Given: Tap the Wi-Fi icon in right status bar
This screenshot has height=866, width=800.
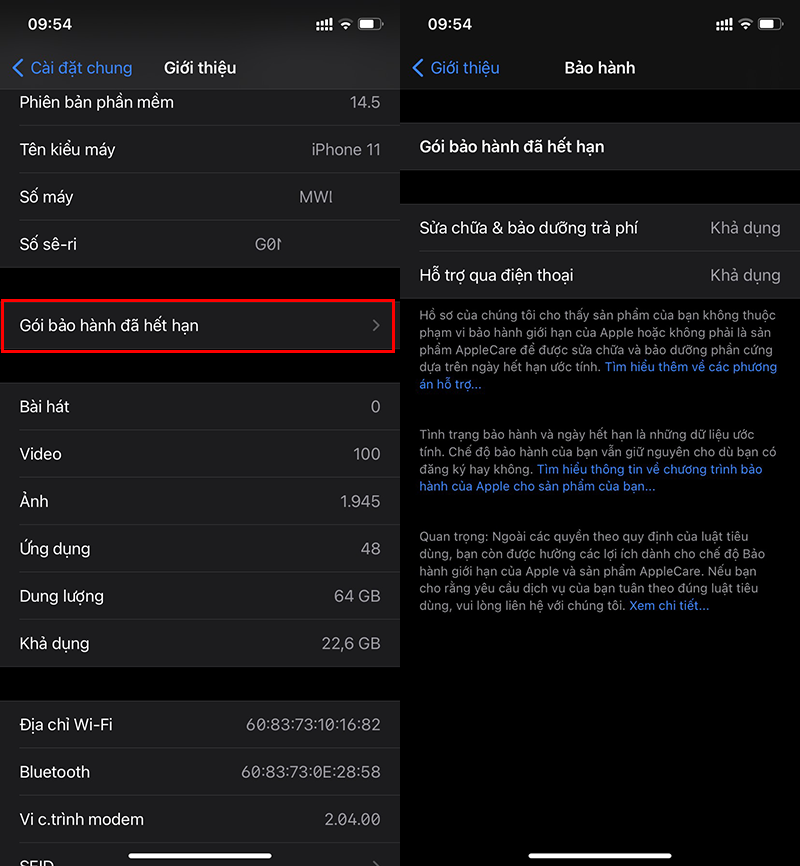Looking at the screenshot, I should coord(746,23).
